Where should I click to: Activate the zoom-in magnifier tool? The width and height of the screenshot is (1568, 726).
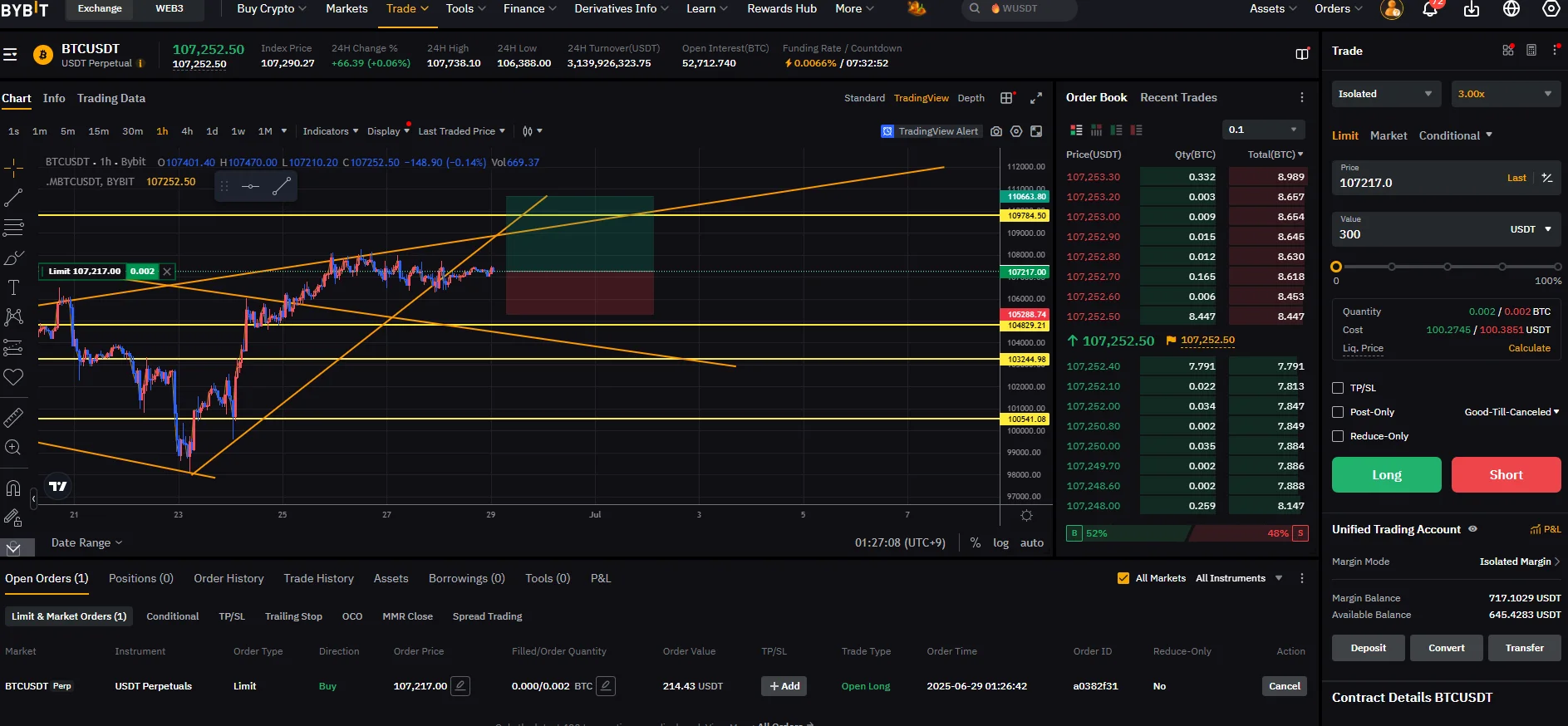(13, 448)
